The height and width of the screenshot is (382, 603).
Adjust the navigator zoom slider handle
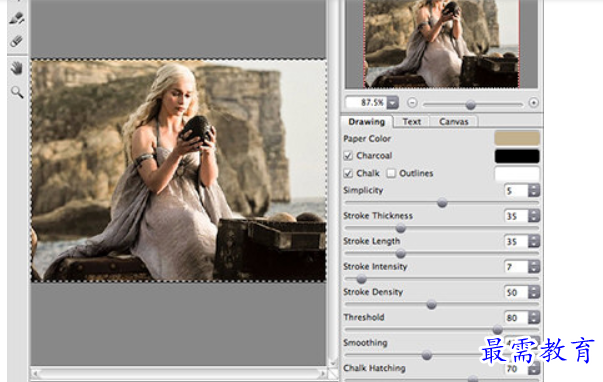pyautogui.click(x=470, y=104)
